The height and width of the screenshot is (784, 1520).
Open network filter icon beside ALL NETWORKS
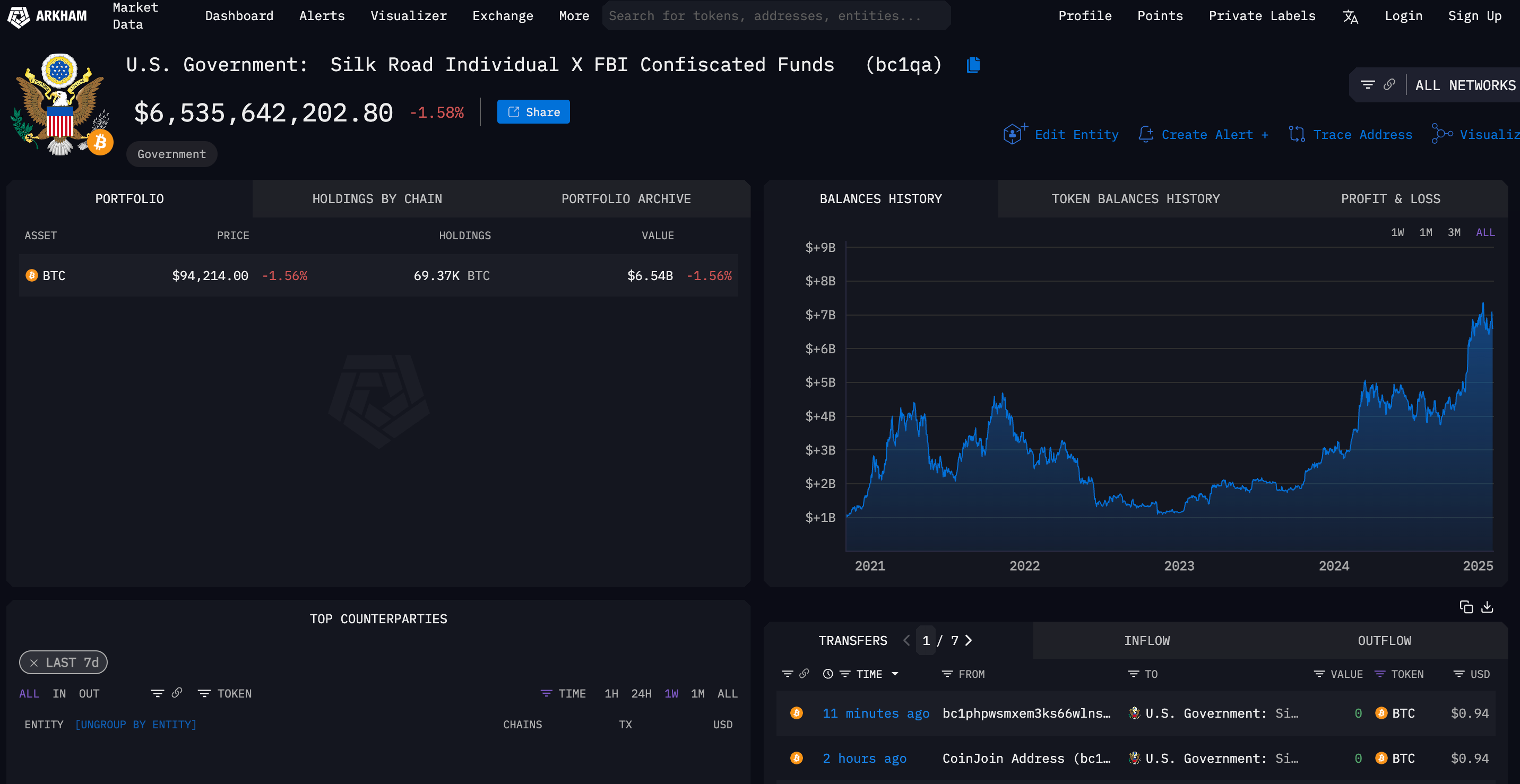(1367, 85)
